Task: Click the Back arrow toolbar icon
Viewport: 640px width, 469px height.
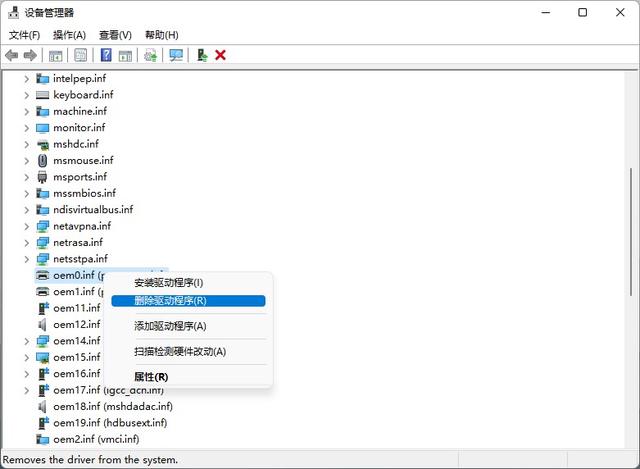Action: point(12,55)
